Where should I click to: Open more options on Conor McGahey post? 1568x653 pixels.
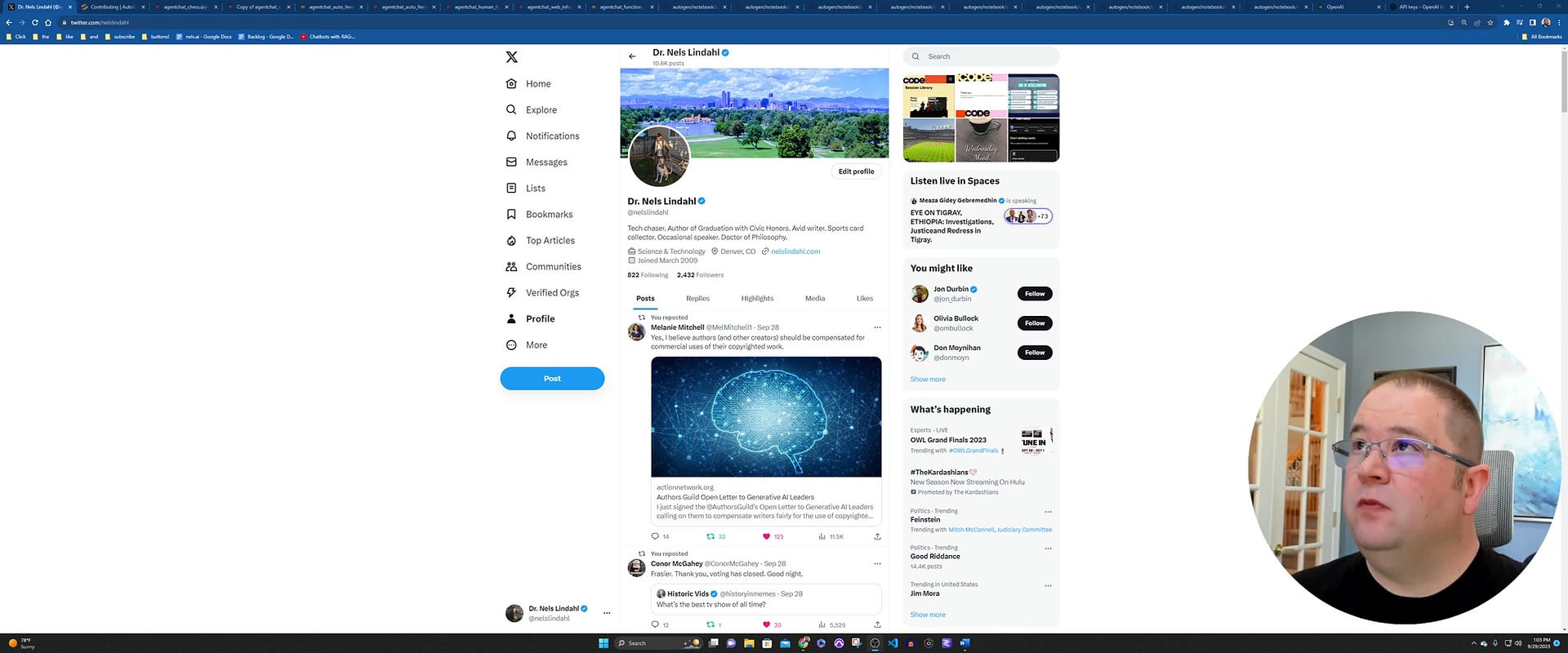click(x=877, y=563)
